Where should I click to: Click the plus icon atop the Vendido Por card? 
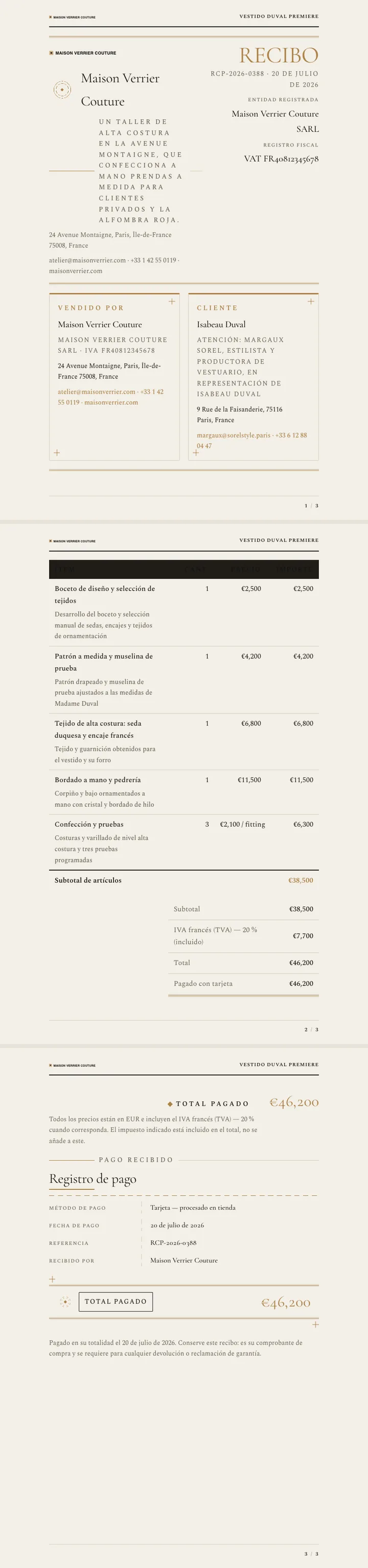pyautogui.click(x=172, y=301)
